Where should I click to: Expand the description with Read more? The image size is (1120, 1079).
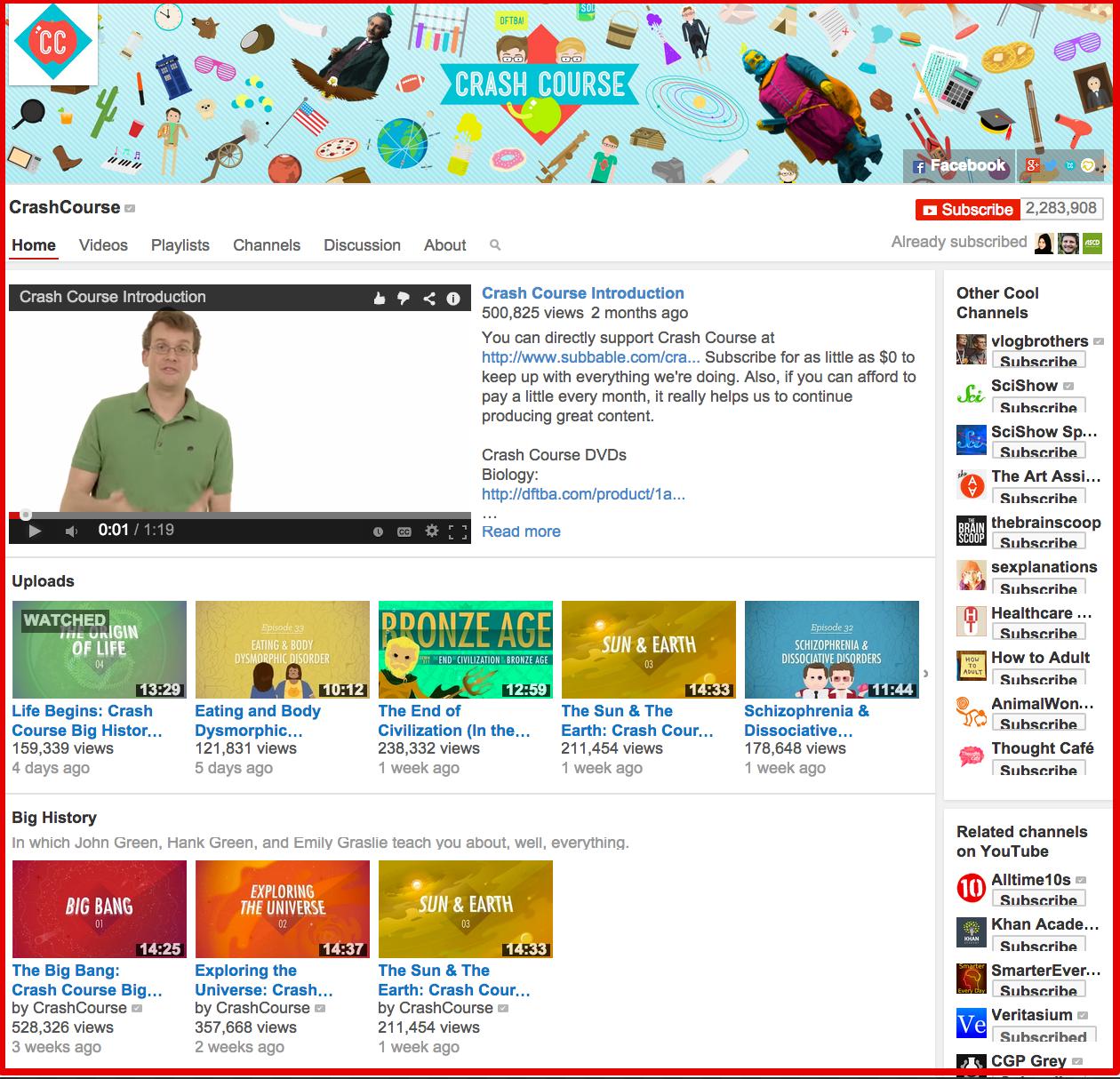(521, 532)
